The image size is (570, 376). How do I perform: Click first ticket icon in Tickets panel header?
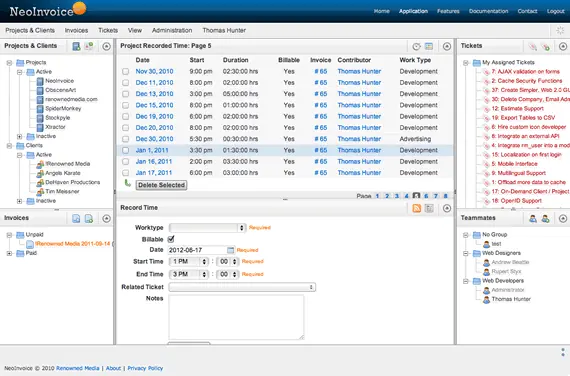533,46
